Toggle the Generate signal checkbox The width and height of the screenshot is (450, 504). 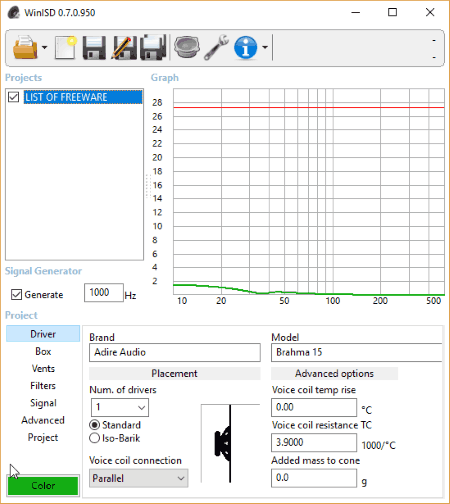point(16,295)
